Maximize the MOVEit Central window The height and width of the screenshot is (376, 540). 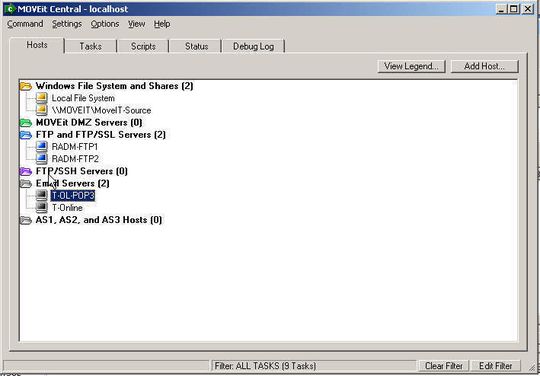click(513, 9)
